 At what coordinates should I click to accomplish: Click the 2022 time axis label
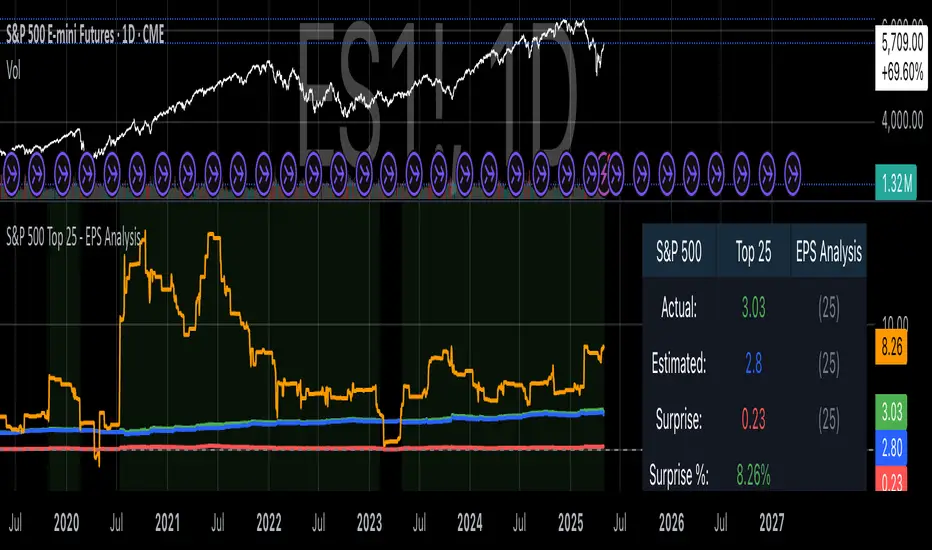(268, 523)
